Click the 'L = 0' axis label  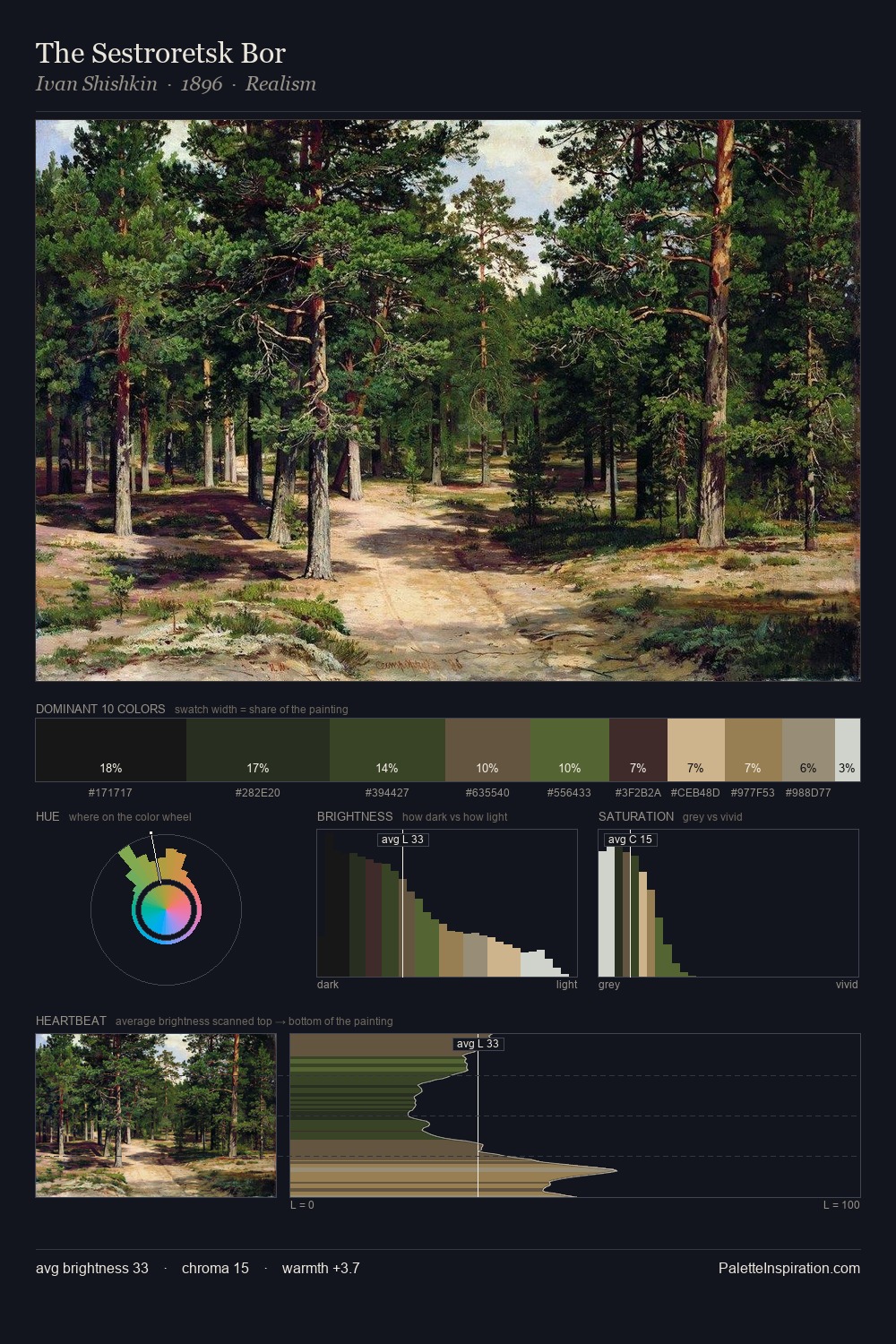pyautogui.click(x=302, y=1205)
